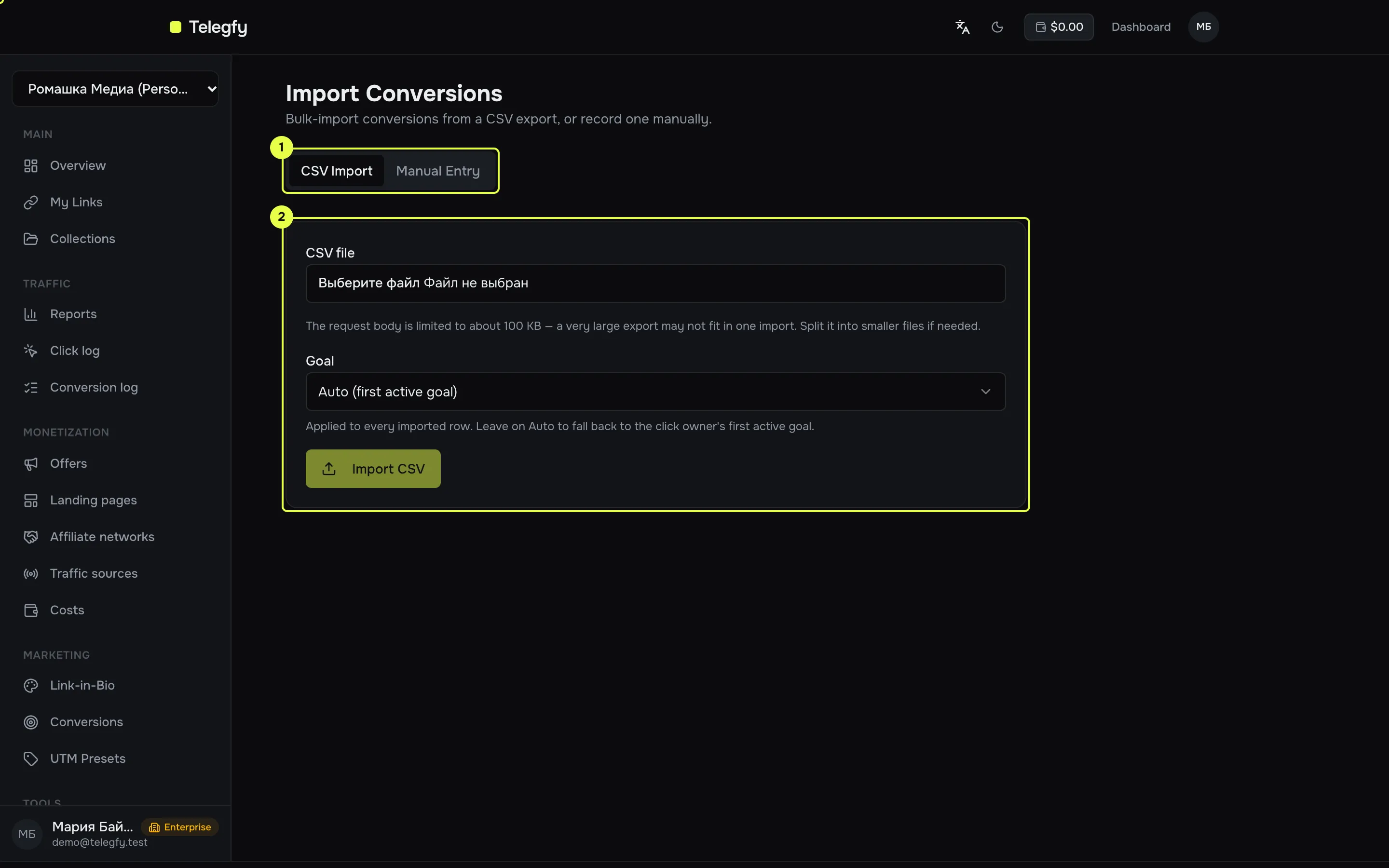The width and height of the screenshot is (1389, 868).
Task: Go to Dashboard link
Action: click(x=1141, y=27)
